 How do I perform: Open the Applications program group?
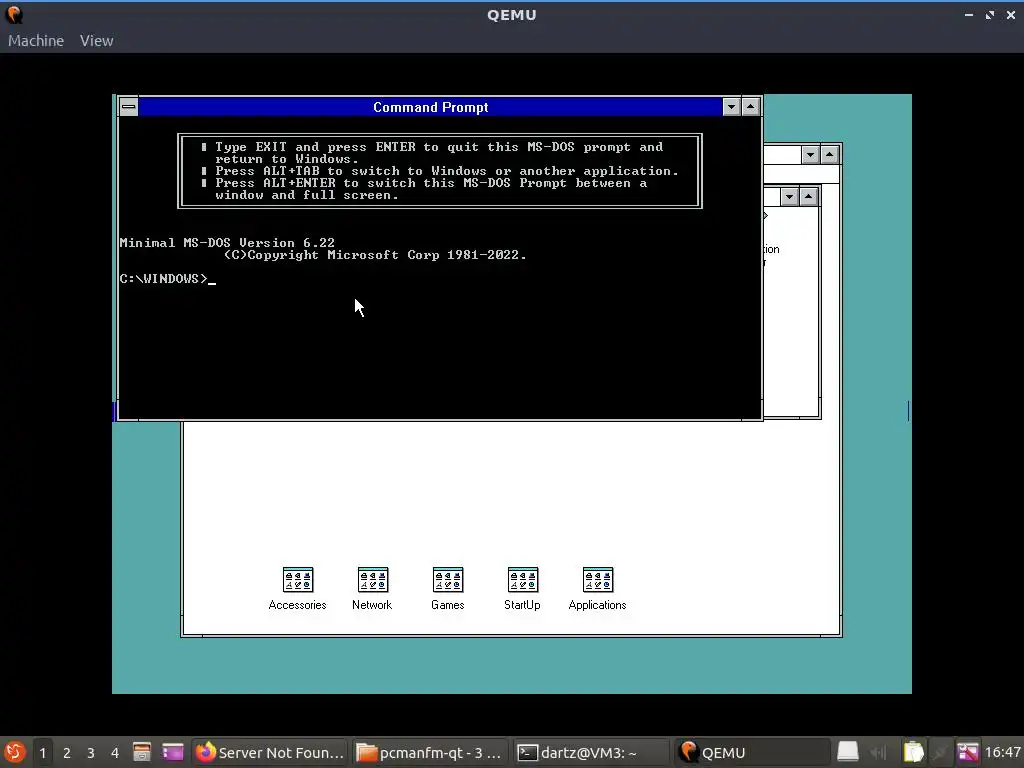[597, 588]
